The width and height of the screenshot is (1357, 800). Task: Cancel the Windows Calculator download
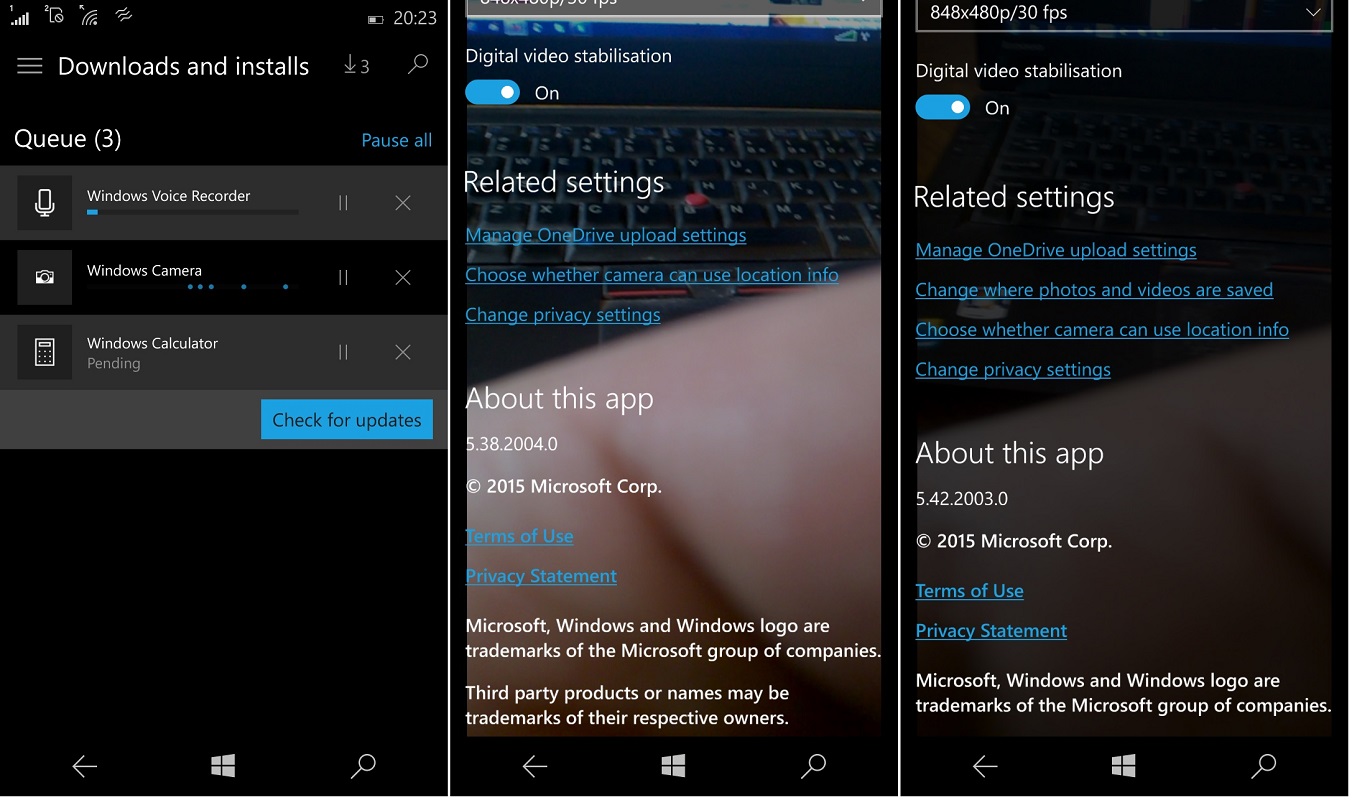(403, 352)
